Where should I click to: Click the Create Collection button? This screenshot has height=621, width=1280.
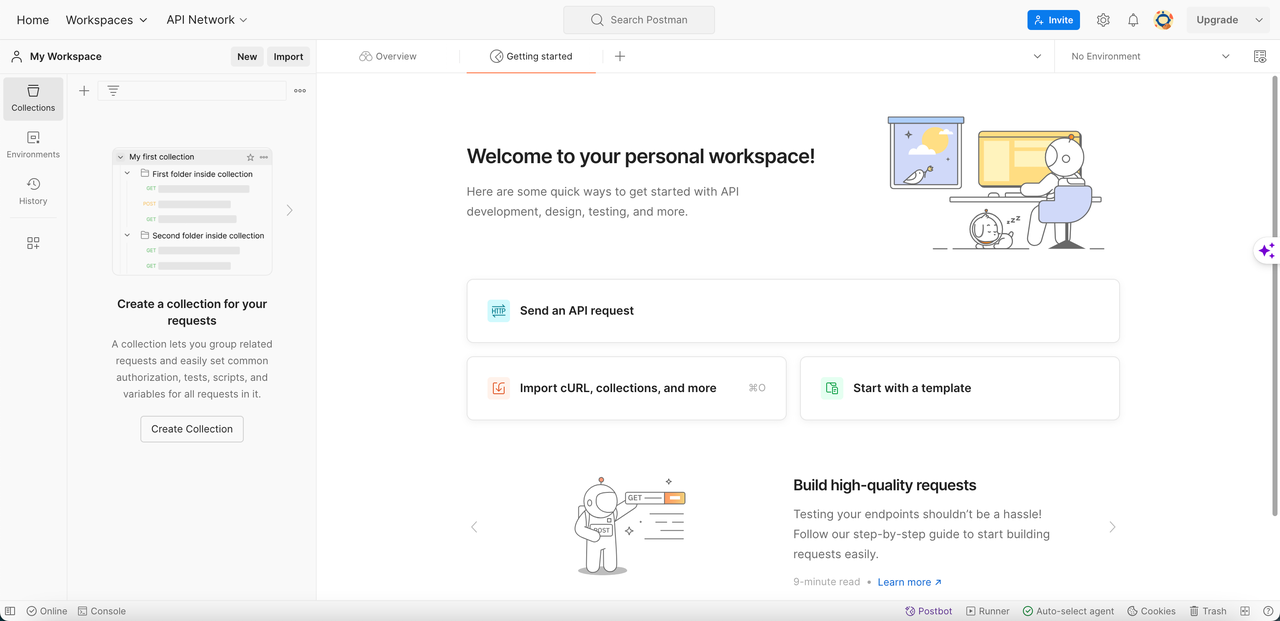(x=192, y=429)
